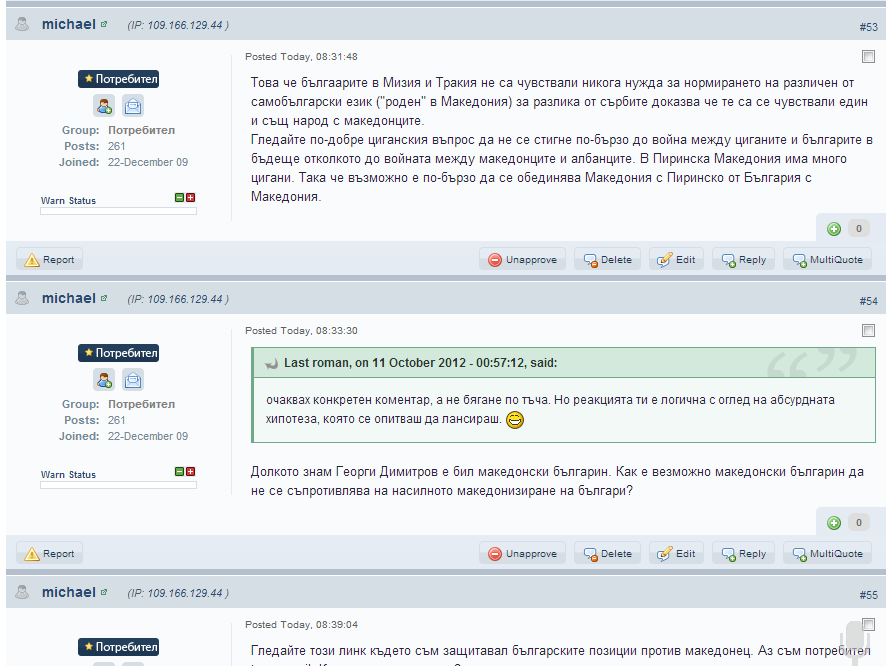Screen dimensions: 887x666
Task: Reply to post #53
Action: pyautogui.click(x=743, y=260)
